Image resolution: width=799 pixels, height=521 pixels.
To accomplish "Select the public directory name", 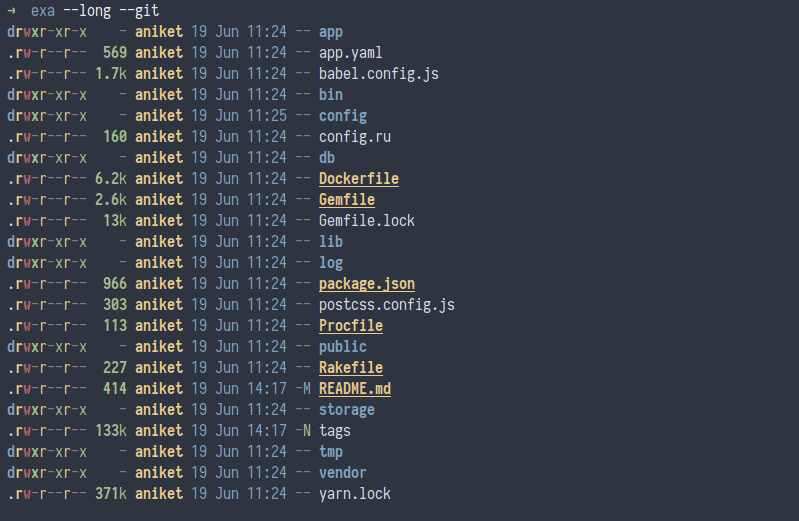I will (x=342, y=347).
